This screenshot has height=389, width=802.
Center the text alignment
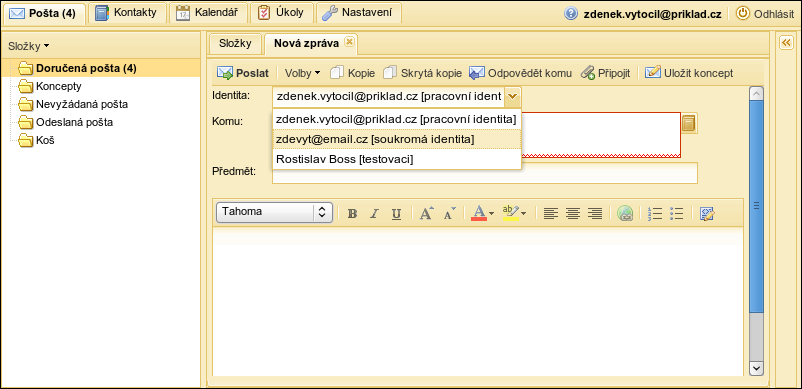[572, 214]
